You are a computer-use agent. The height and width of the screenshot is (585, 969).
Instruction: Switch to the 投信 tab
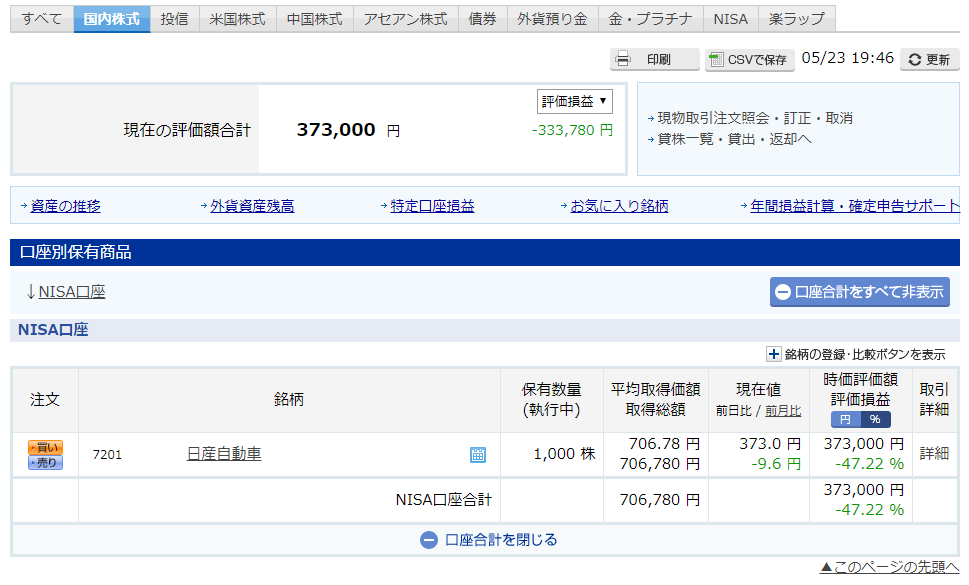[174, 19]
